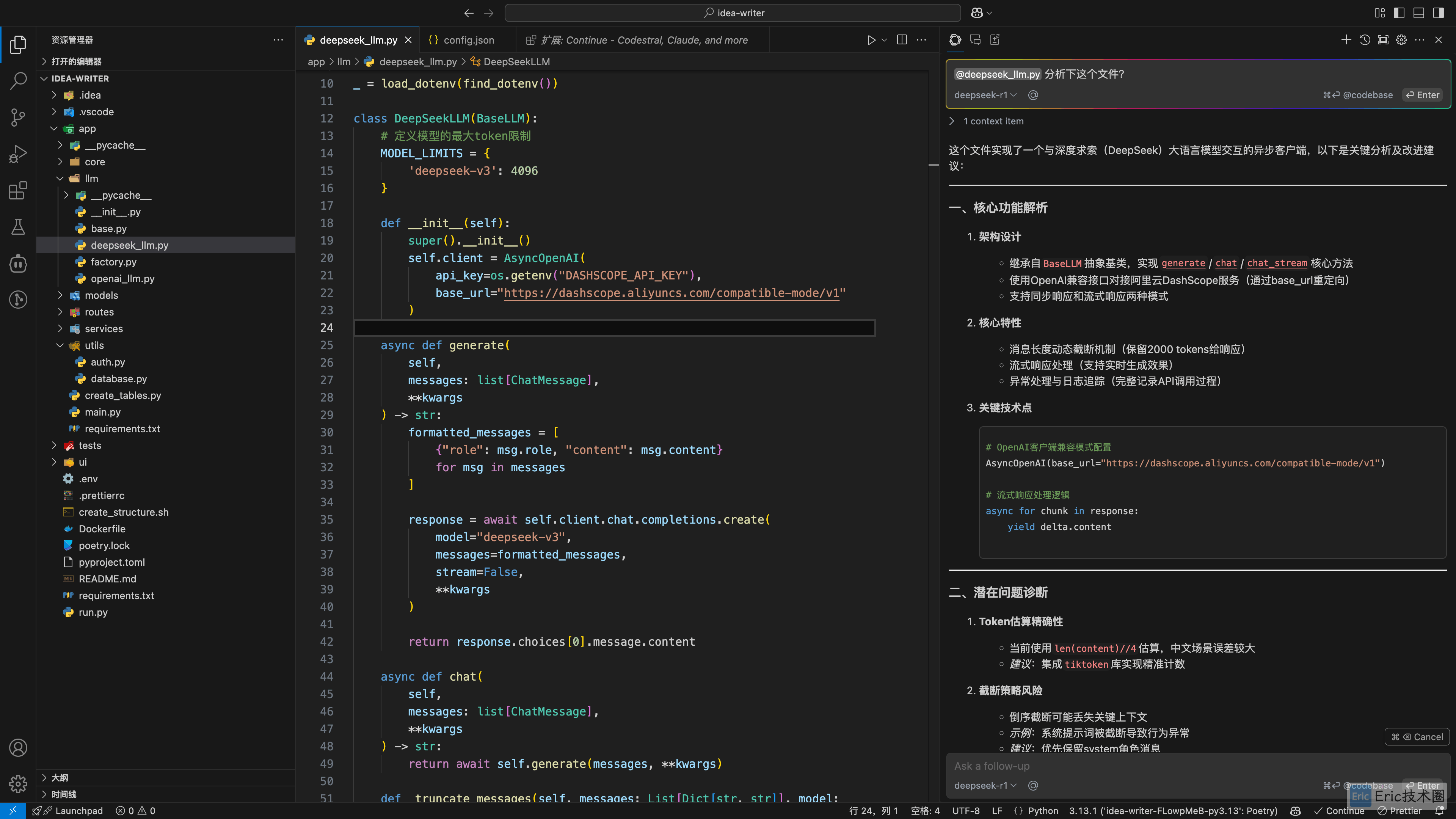Open Copilot menu next to search bar

coord(981,13)
